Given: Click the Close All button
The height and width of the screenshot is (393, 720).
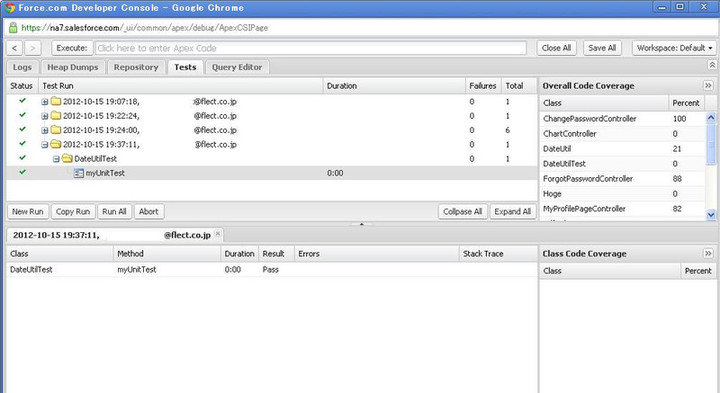Looking at the screenshot, I should [557, 48].
